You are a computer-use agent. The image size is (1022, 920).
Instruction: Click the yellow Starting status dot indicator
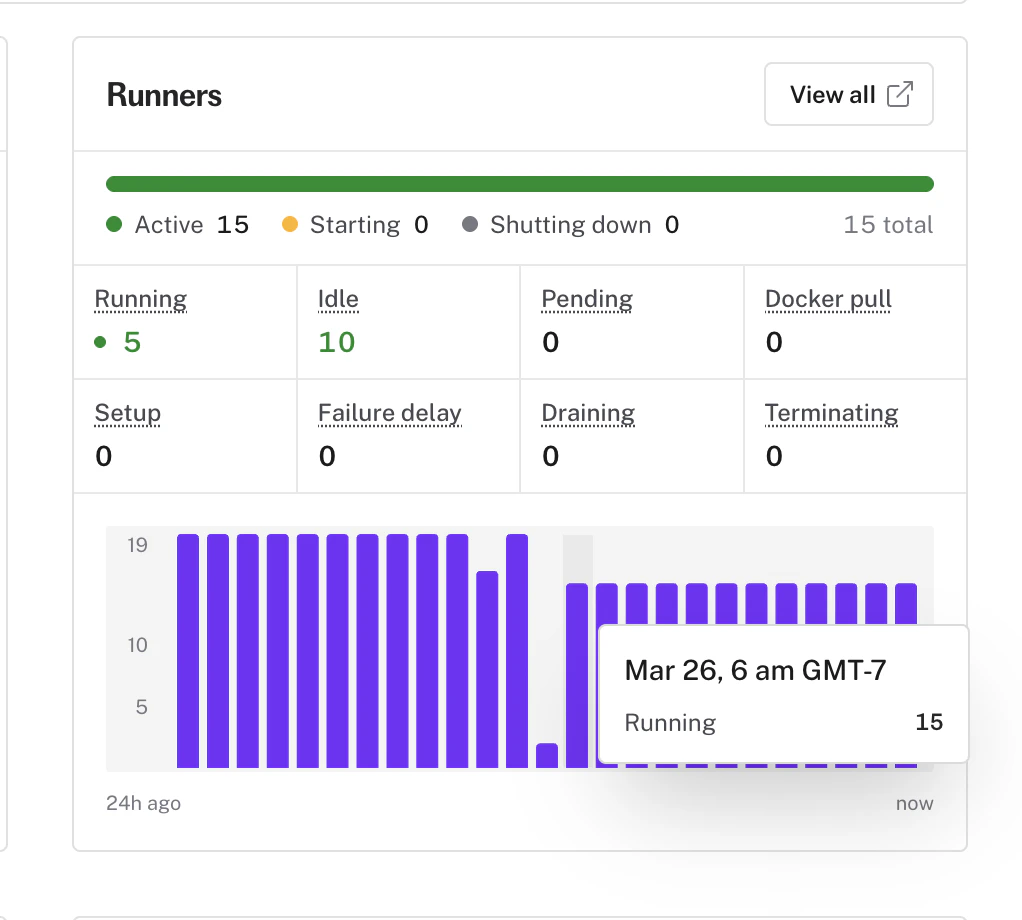click(291, 225)
